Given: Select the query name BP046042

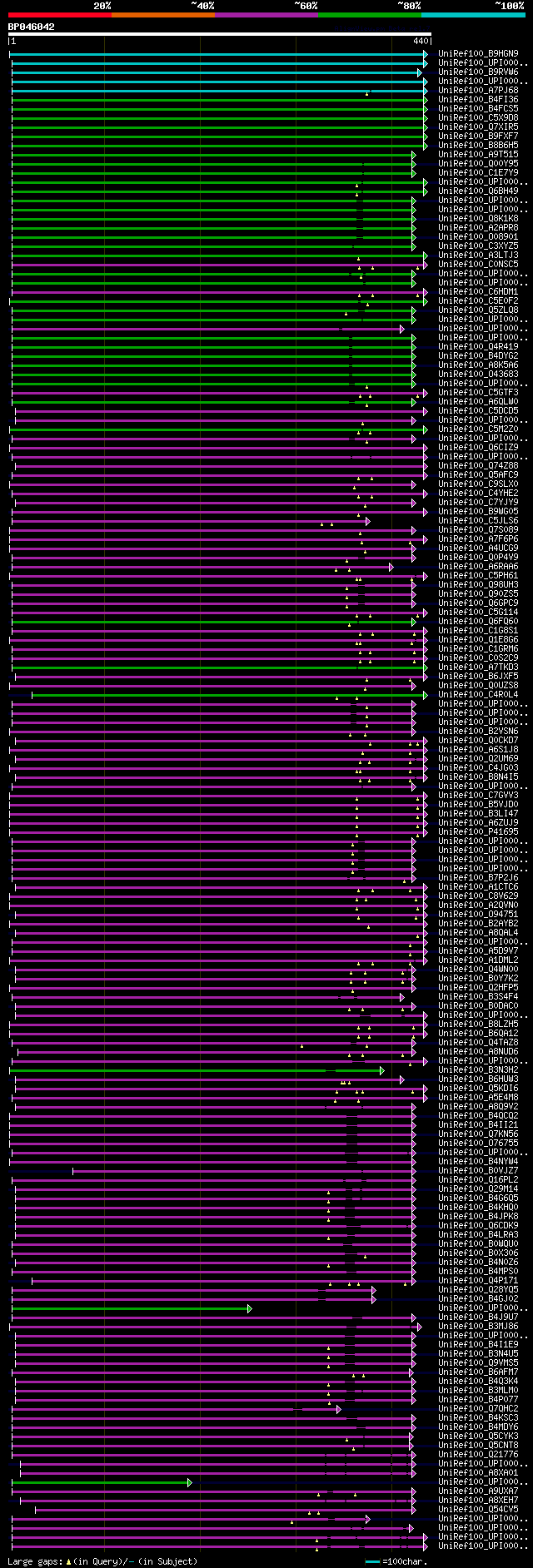Looking at the screenshot, I should pyautogui.click(x=32, y=27).
